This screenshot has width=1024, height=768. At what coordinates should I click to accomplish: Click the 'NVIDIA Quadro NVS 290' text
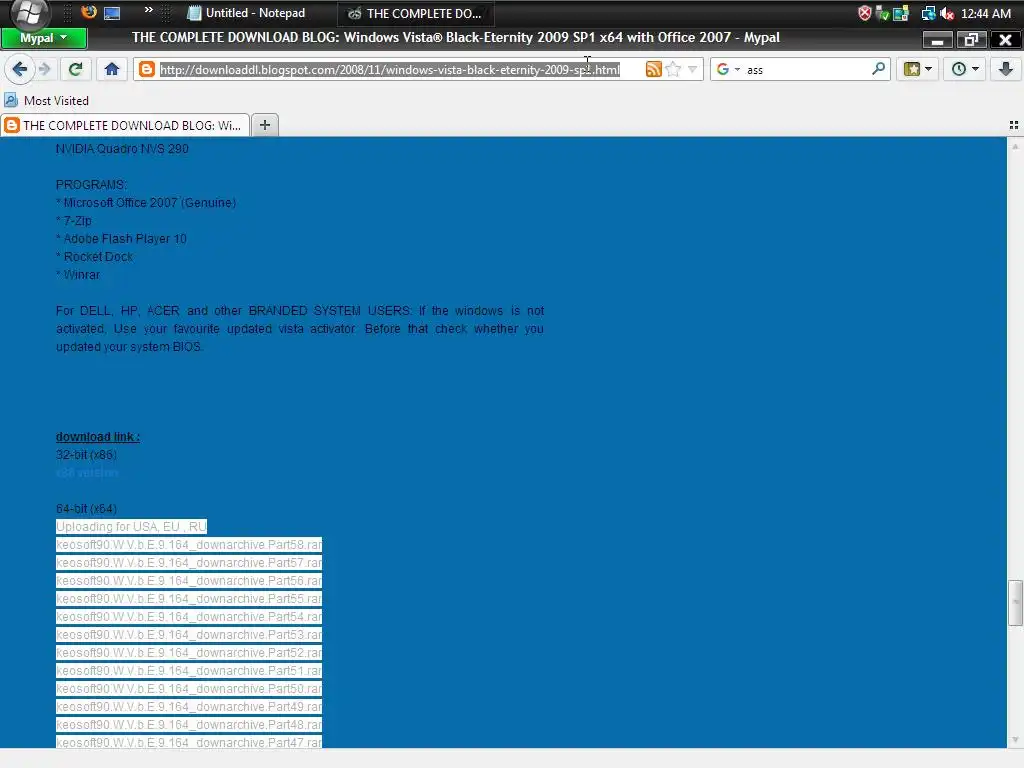pyautogui.click(x=122, y=149)
